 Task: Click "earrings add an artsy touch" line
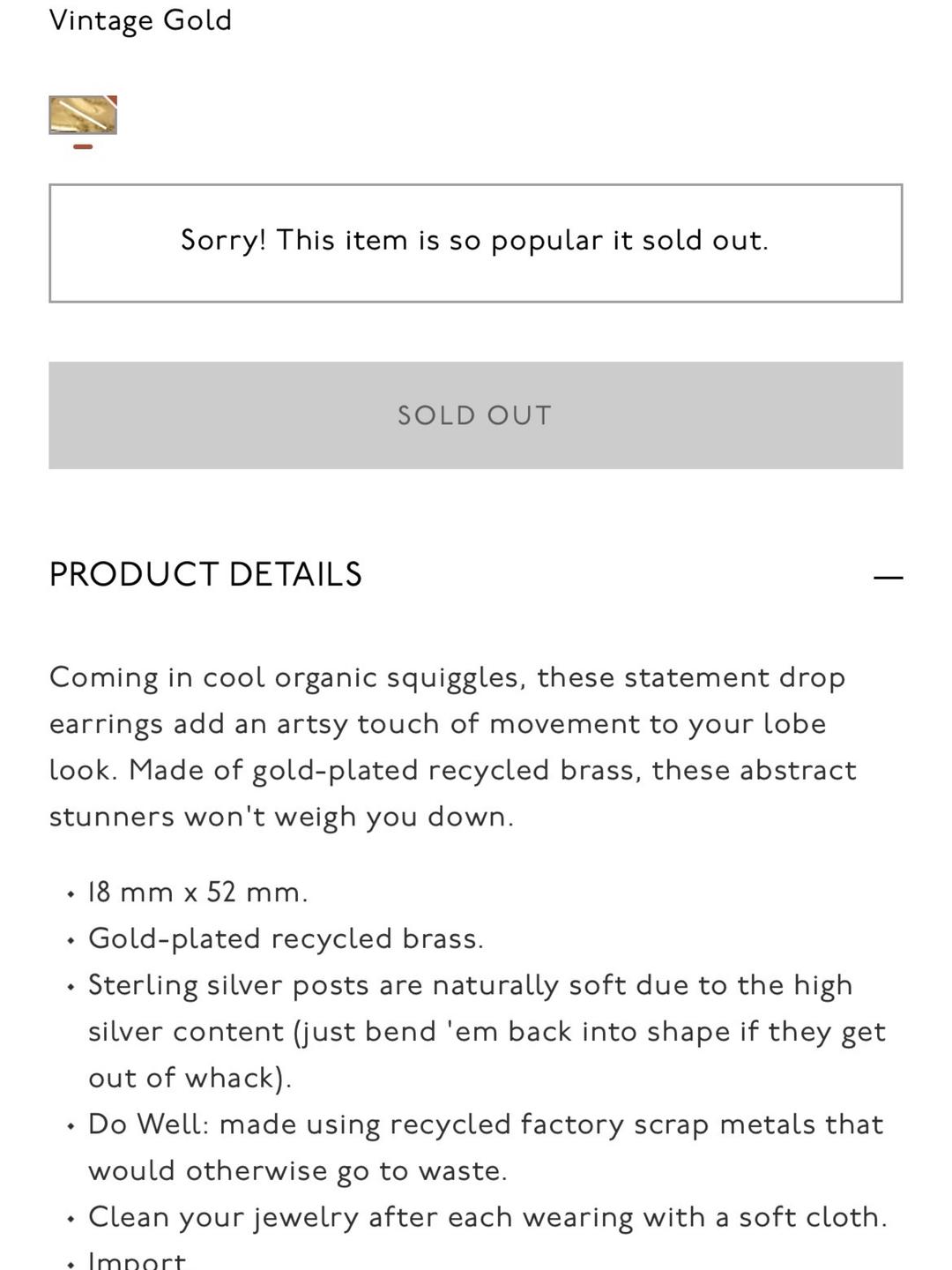point(437,725)
